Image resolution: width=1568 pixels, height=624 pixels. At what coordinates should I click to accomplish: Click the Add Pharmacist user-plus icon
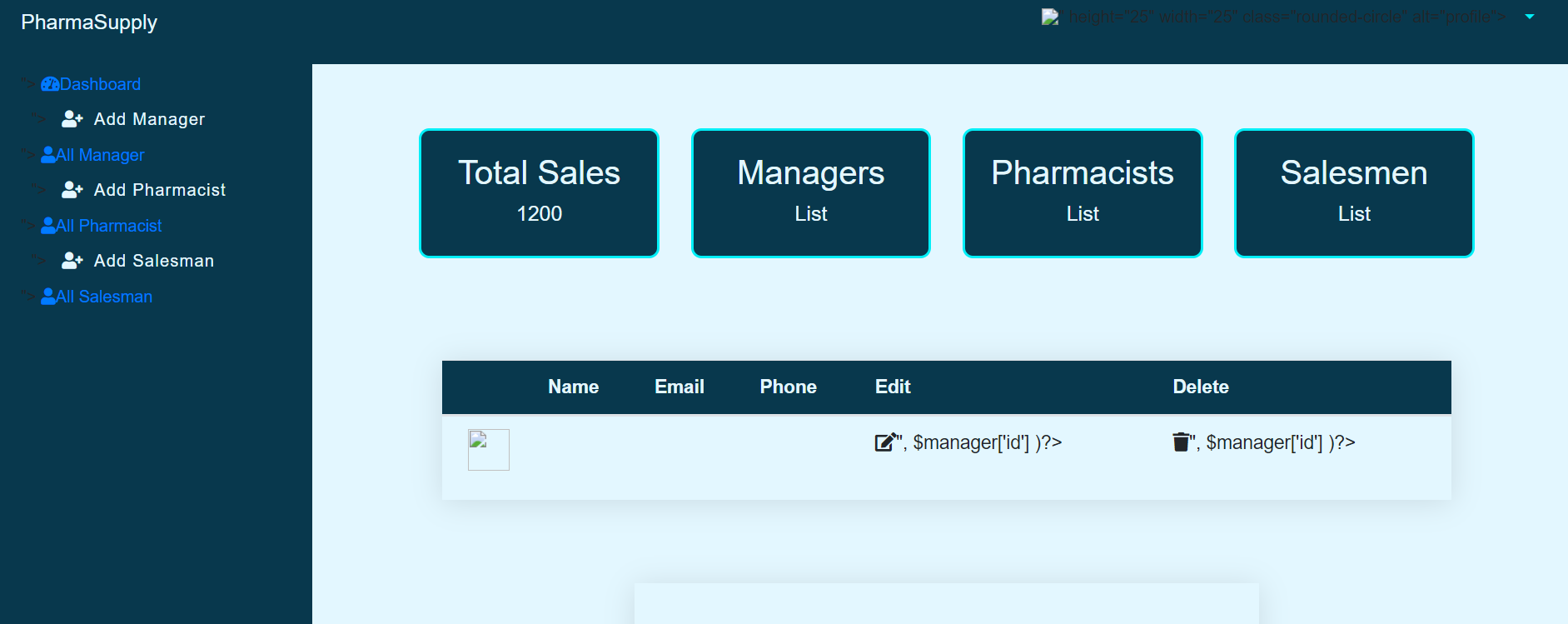click(72, 190)
